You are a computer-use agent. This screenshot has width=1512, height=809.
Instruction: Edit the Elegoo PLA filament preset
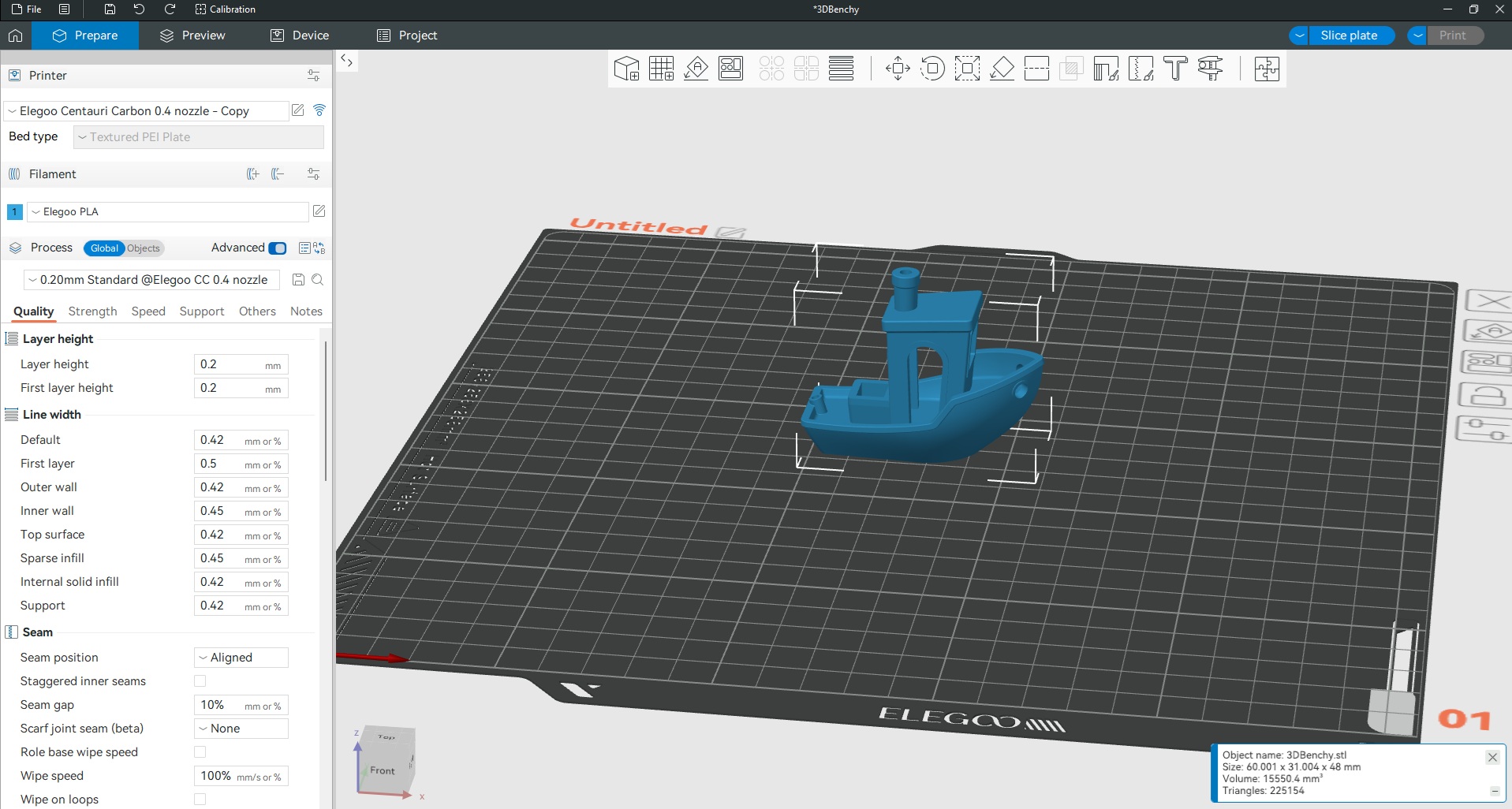[x=319, y=211]
